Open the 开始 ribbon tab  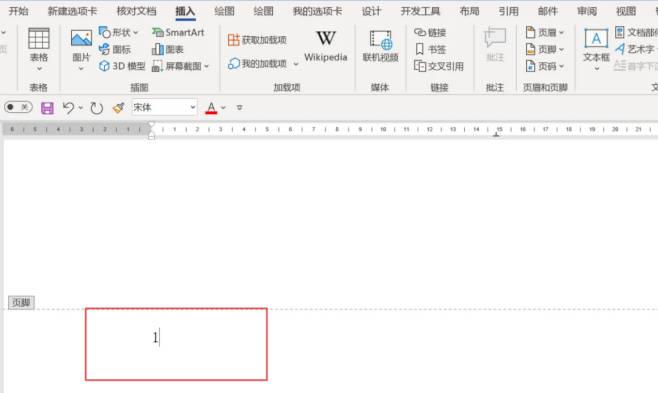coord(18,11)
